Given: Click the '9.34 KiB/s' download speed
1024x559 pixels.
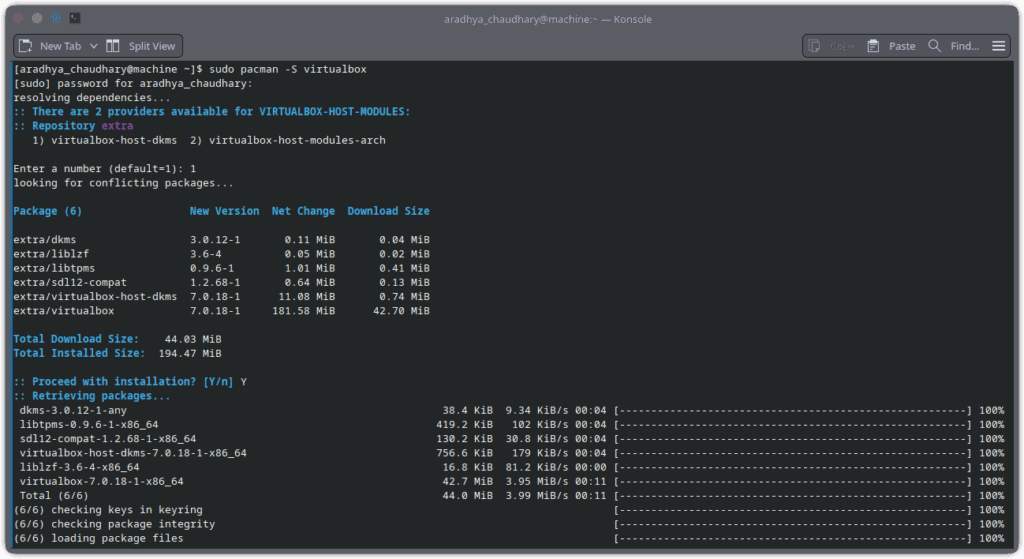Looking at the screenshot, I should pyautogui.click(x=536, y=411).
